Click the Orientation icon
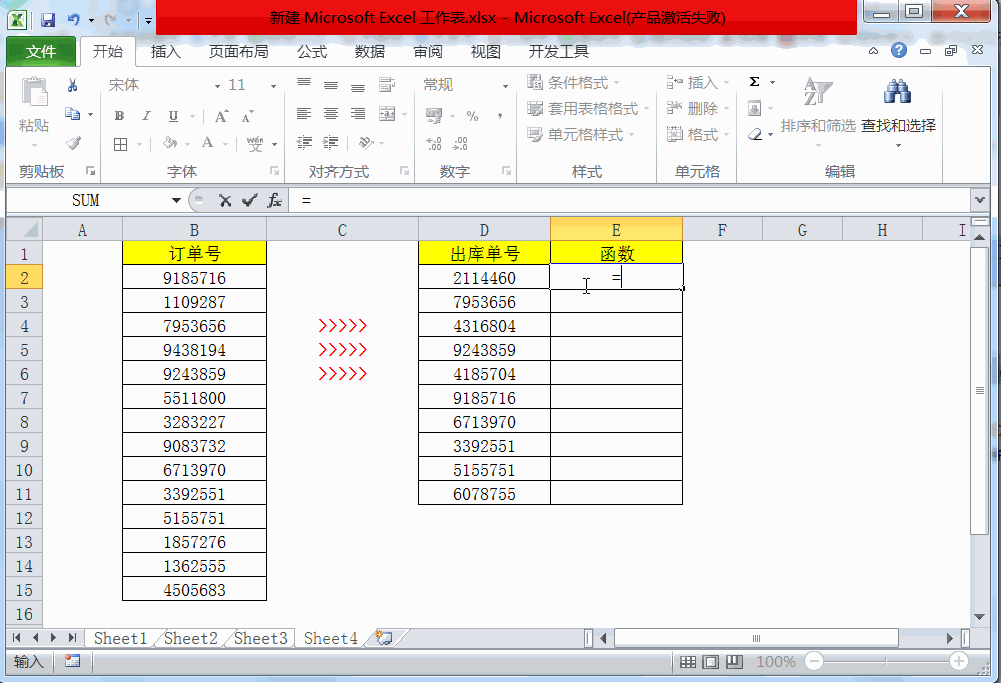Viewport: 1001px width, 683px height. 366,142
